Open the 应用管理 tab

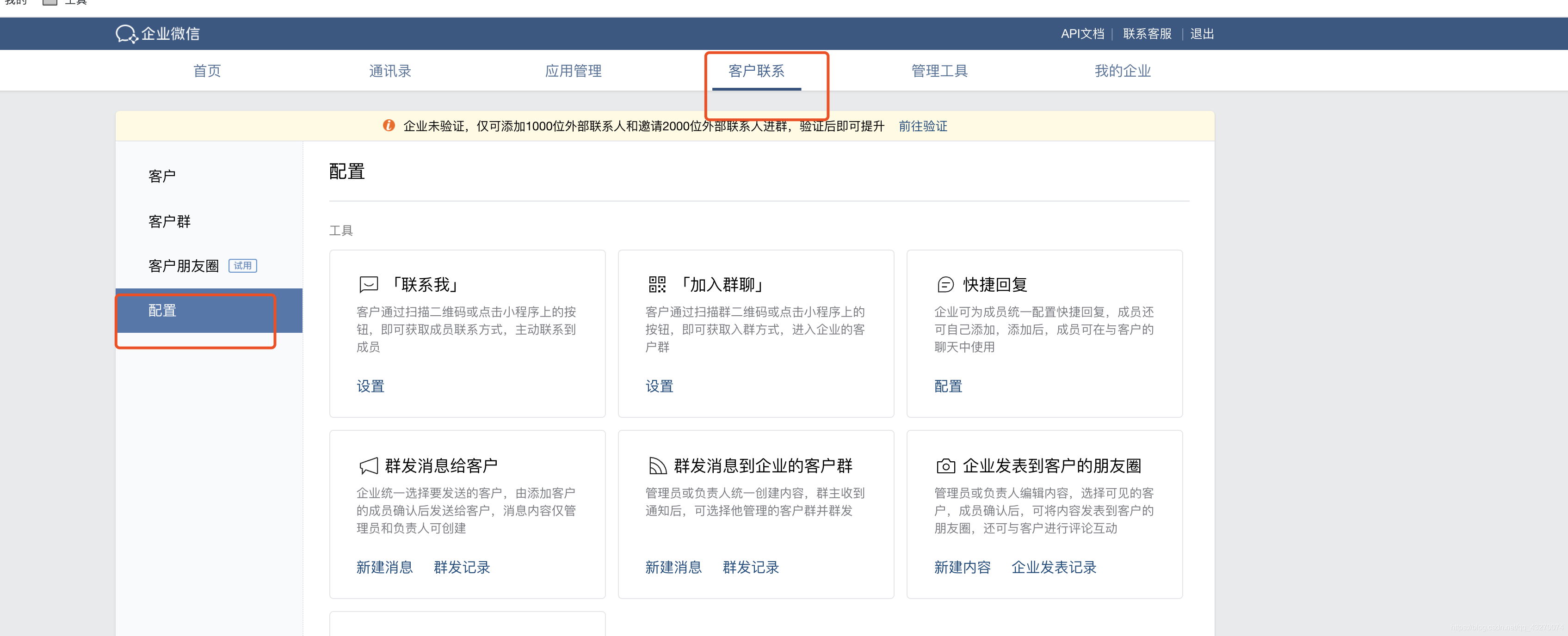[x=573, y=71]
